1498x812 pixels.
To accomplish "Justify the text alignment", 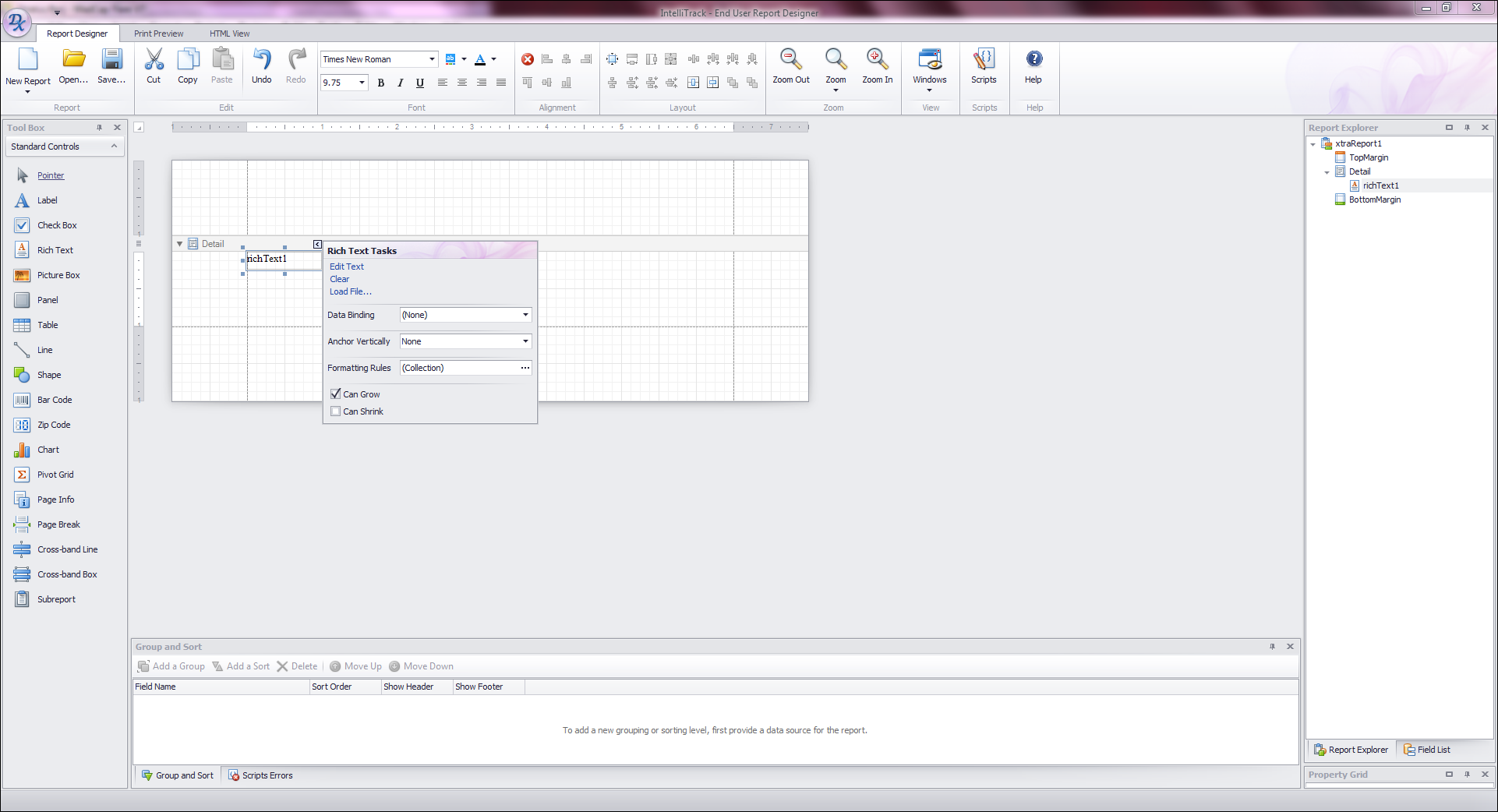I will [x=501, y=83].
